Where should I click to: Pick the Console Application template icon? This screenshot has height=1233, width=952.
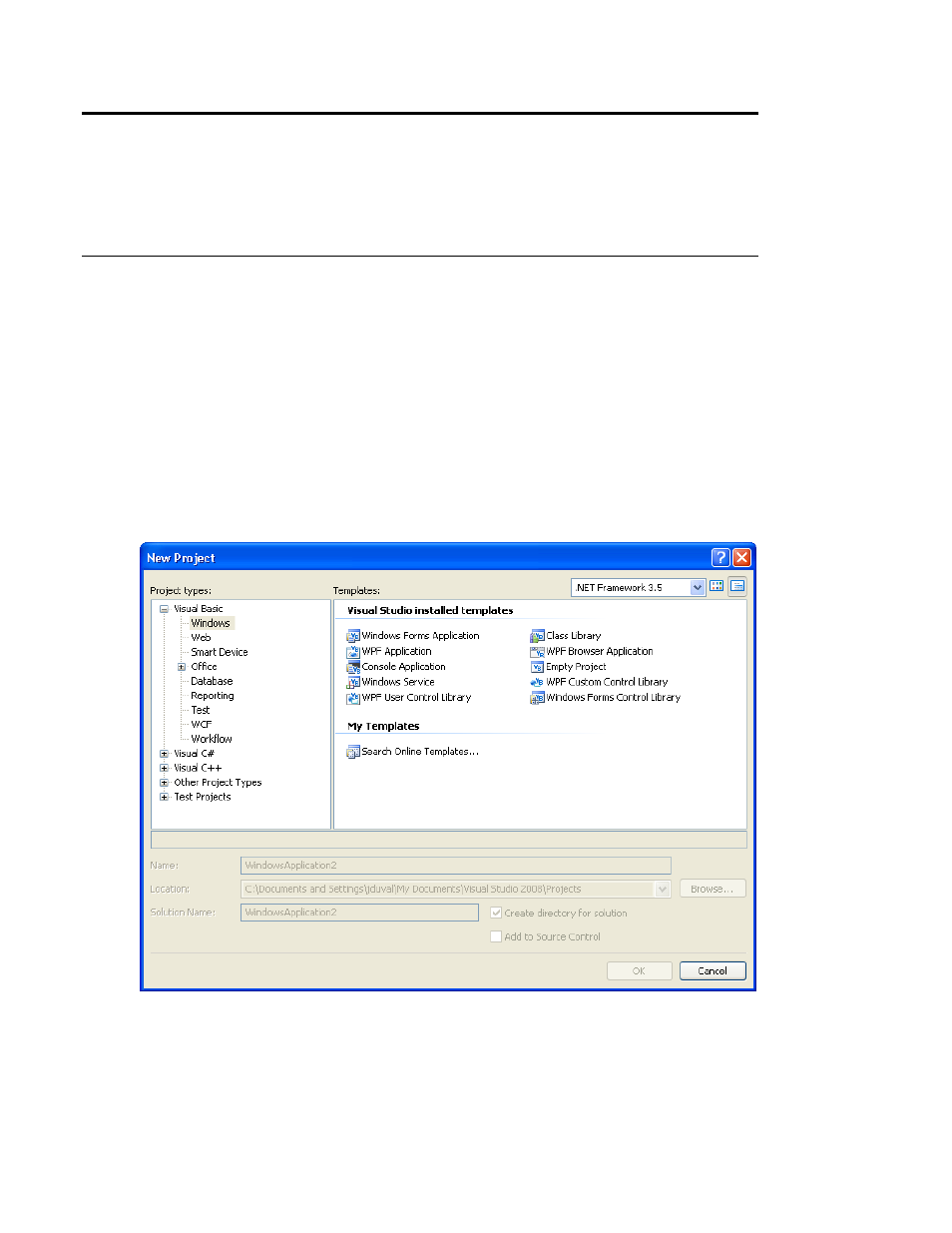click(x=353, y=667)
